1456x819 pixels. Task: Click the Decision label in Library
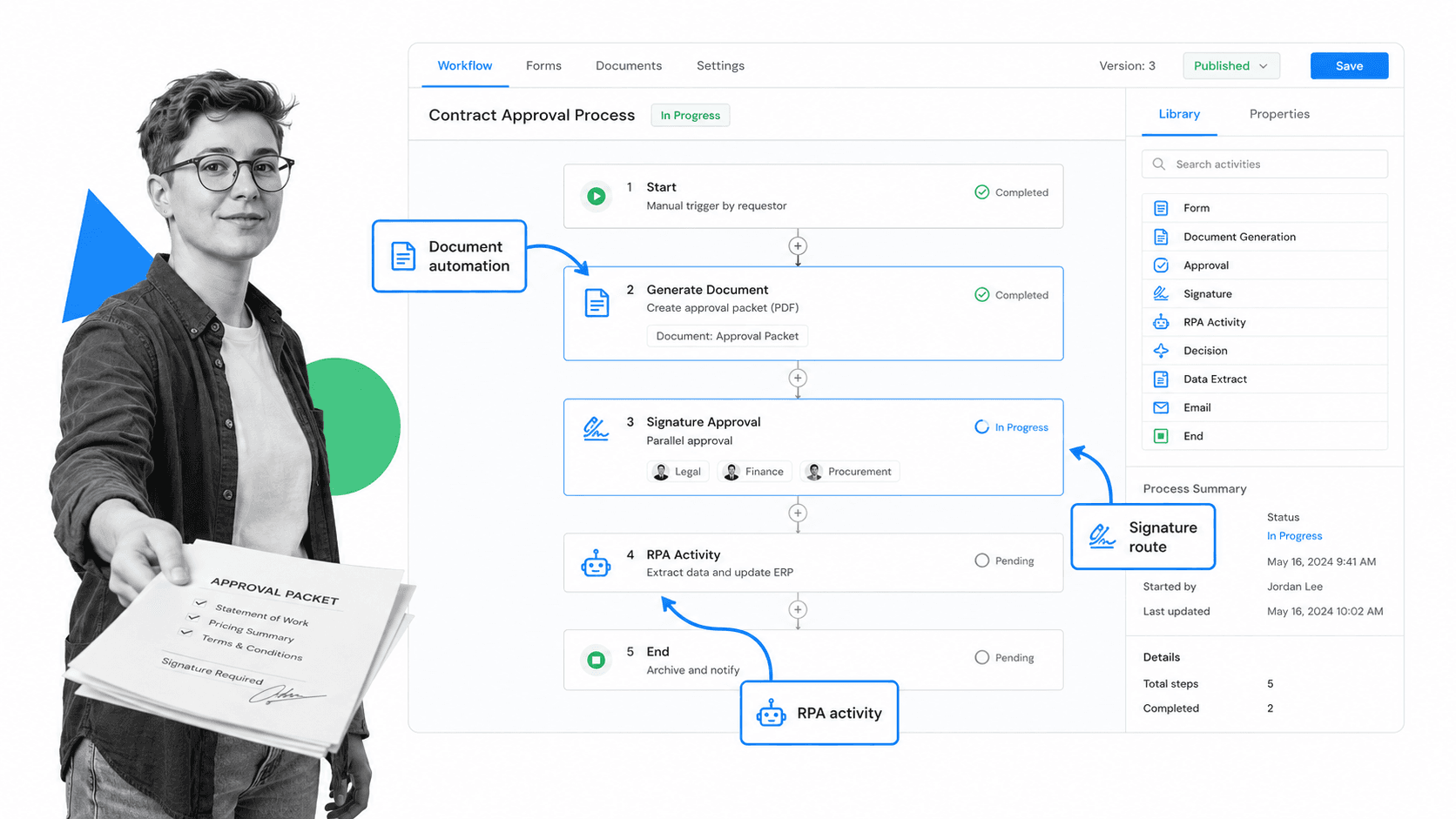[x=1205, y=351]
